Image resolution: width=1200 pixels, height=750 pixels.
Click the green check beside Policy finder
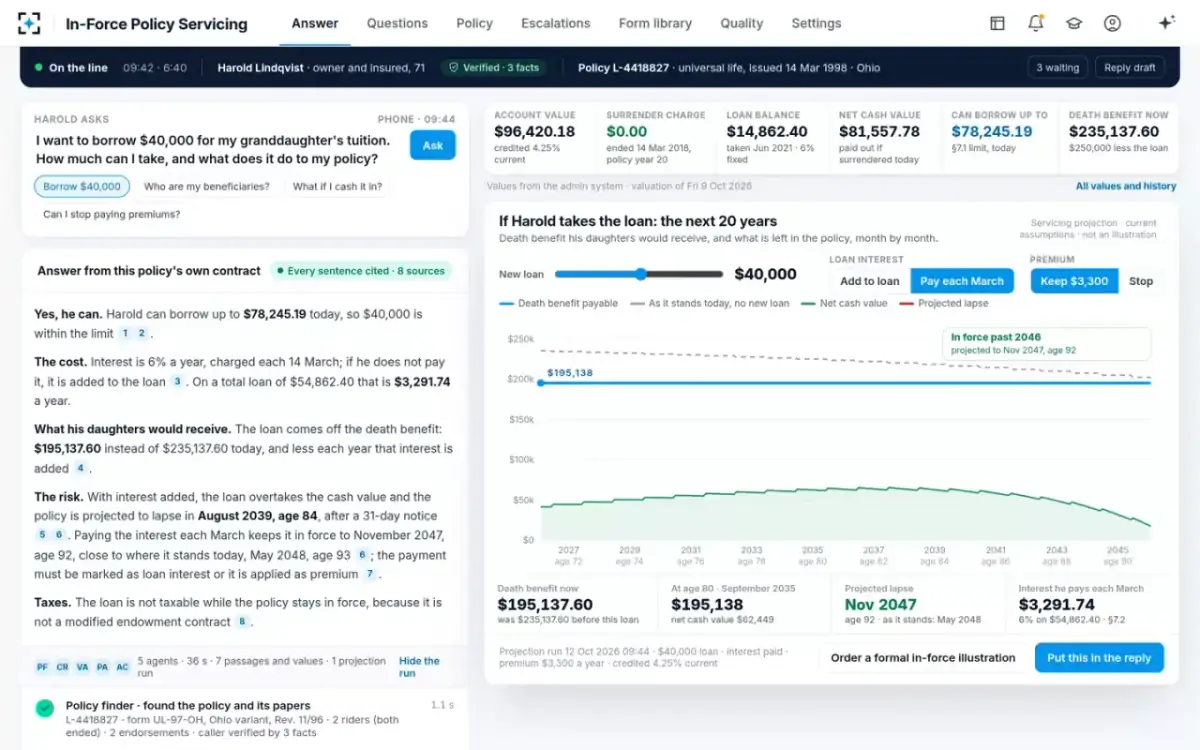(x=45, y=708)
